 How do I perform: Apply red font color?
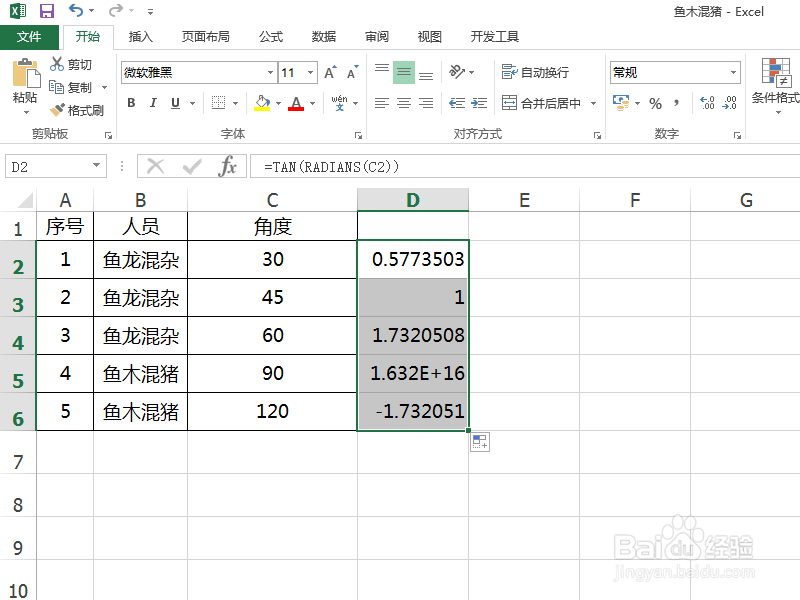tap(296, 103)
